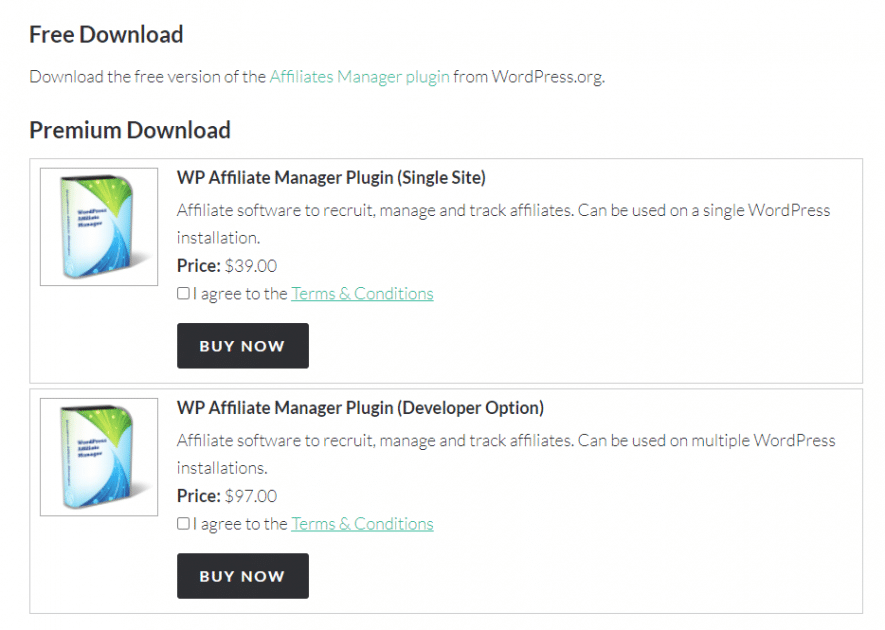The height and width of the screenshot is (630, 885).
Task: Click the $97.00 price text
Action: pyautogui.click(x=251, y=496)
